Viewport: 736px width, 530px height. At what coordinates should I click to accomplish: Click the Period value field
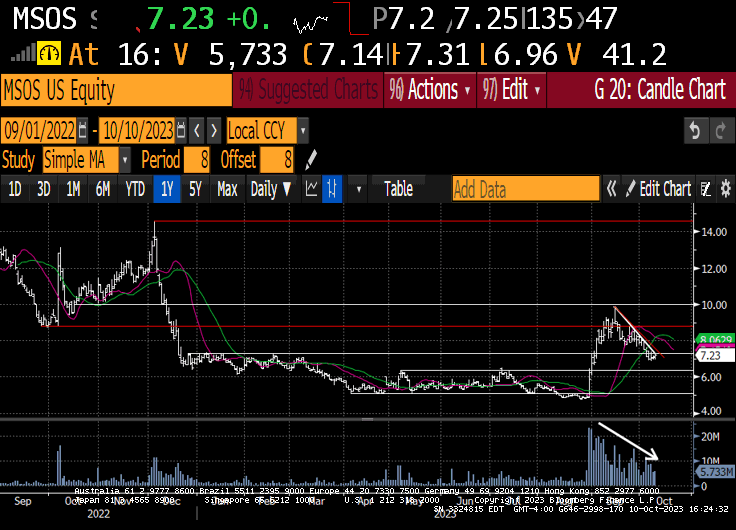pos(197,160)
